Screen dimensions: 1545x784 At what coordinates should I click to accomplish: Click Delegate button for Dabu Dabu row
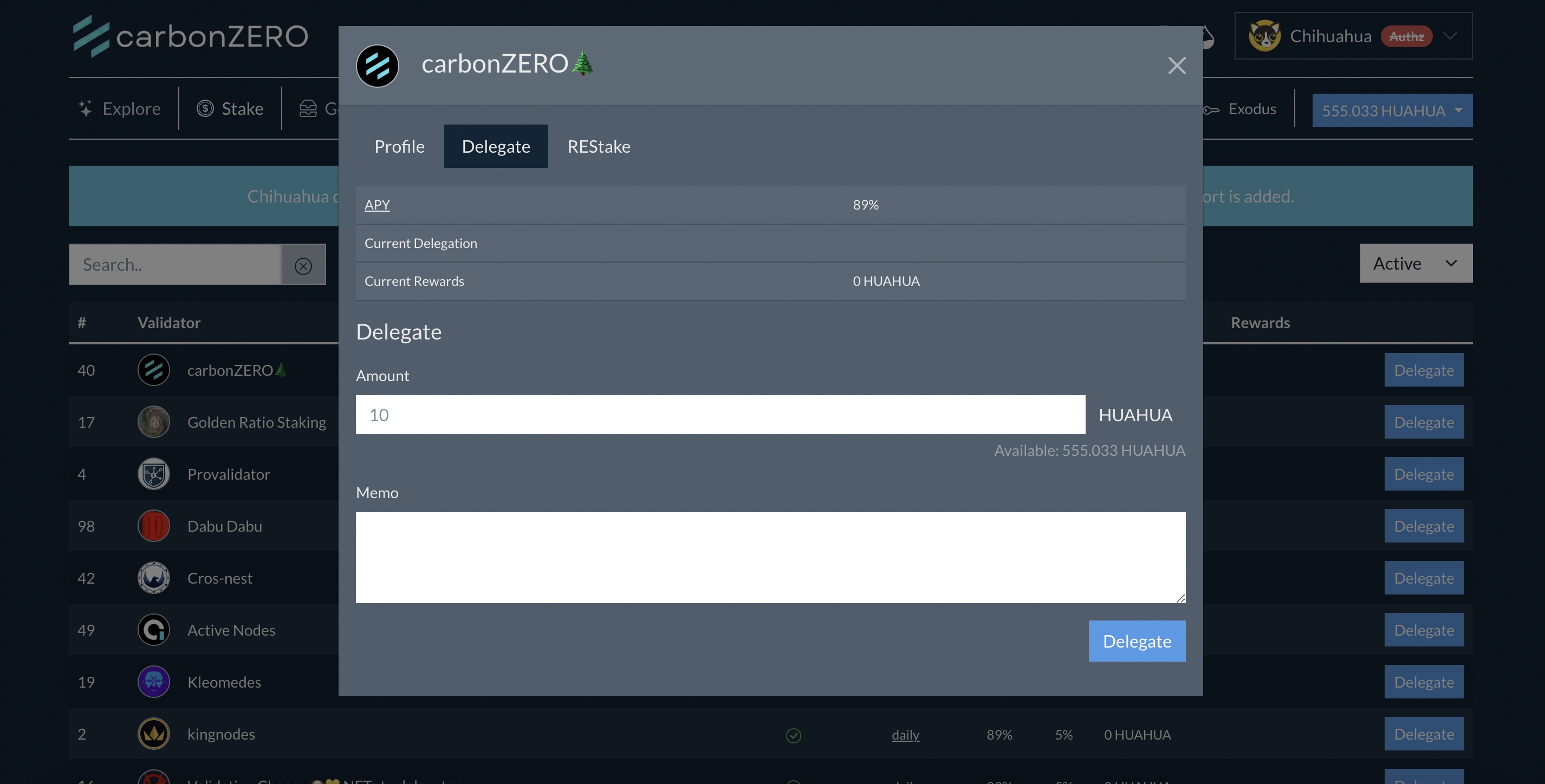1423,526
